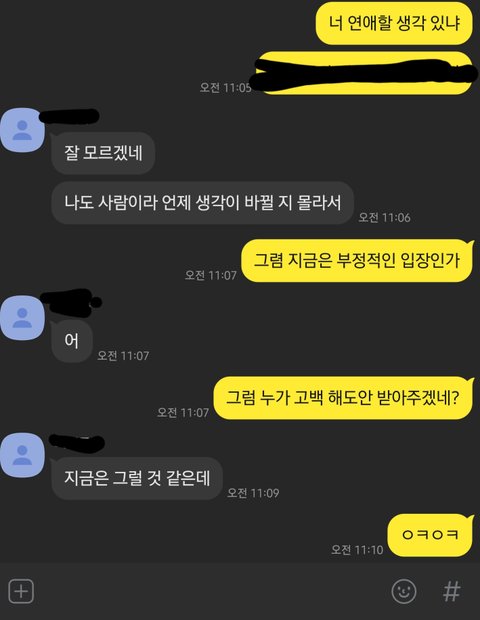Tap the '오전 11:10' timestamp

click(x=357, y=550)
